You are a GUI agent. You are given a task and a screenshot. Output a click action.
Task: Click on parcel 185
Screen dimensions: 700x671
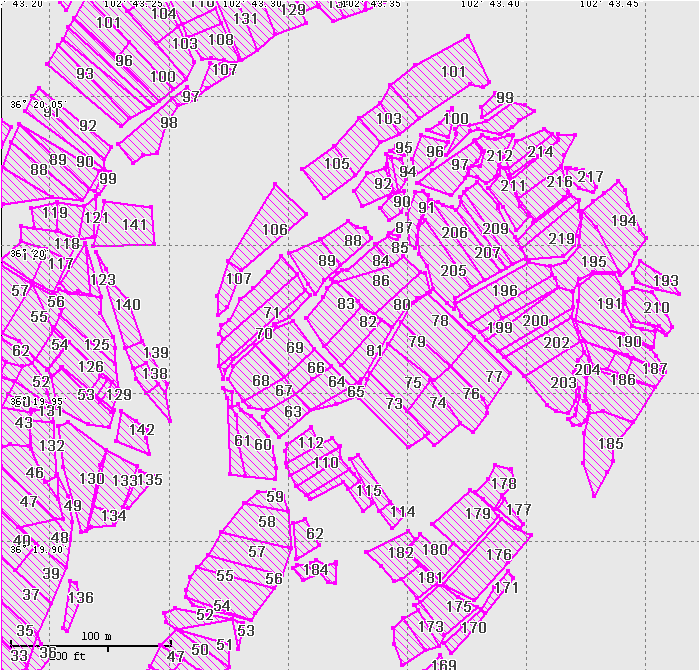[608, 445]
